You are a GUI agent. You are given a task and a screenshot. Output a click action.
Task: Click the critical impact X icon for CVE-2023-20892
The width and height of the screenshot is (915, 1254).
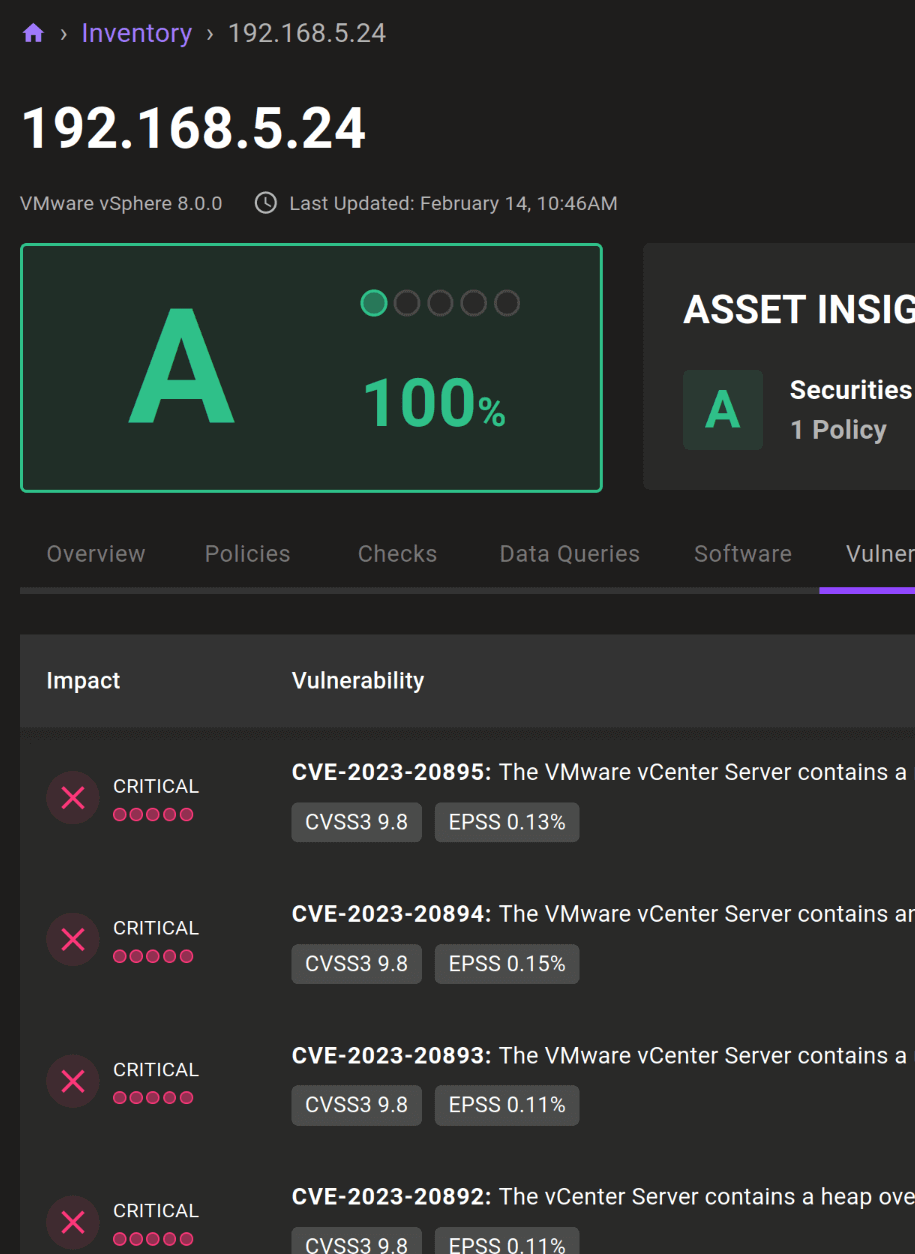pos(72,1222)
